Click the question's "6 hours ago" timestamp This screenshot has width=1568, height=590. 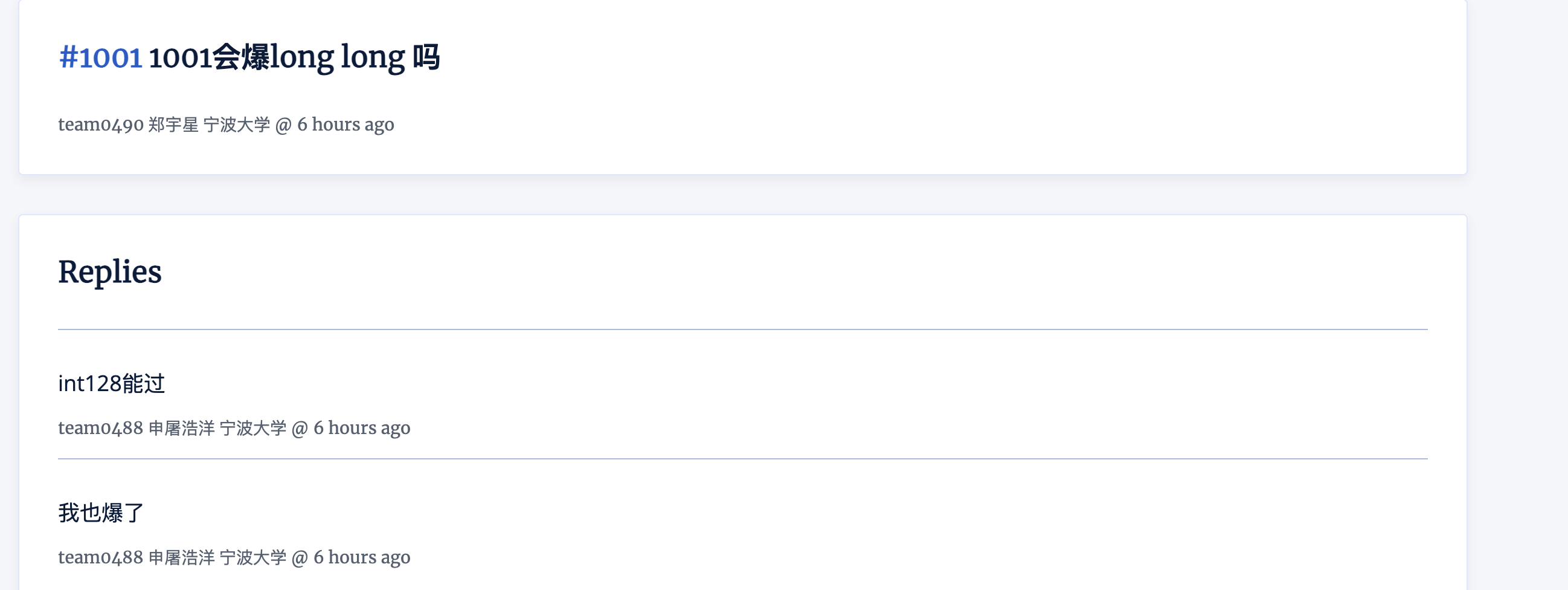click(x=345, y=125)
